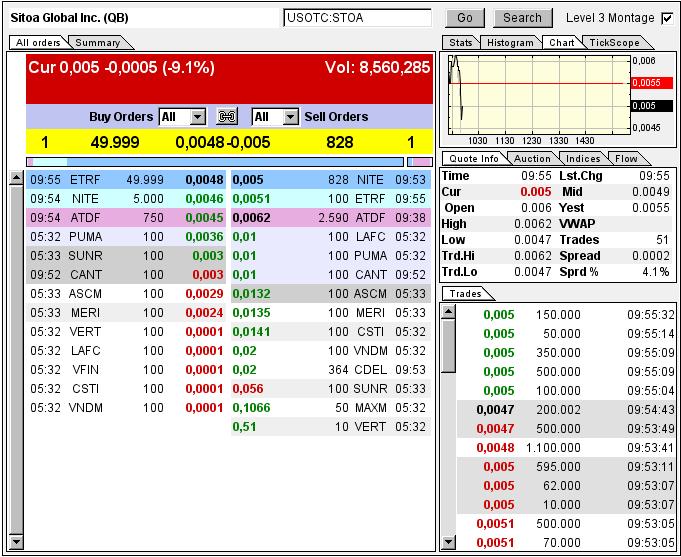Select the Chart tab

pyautogui.click(x=561, y=43)
